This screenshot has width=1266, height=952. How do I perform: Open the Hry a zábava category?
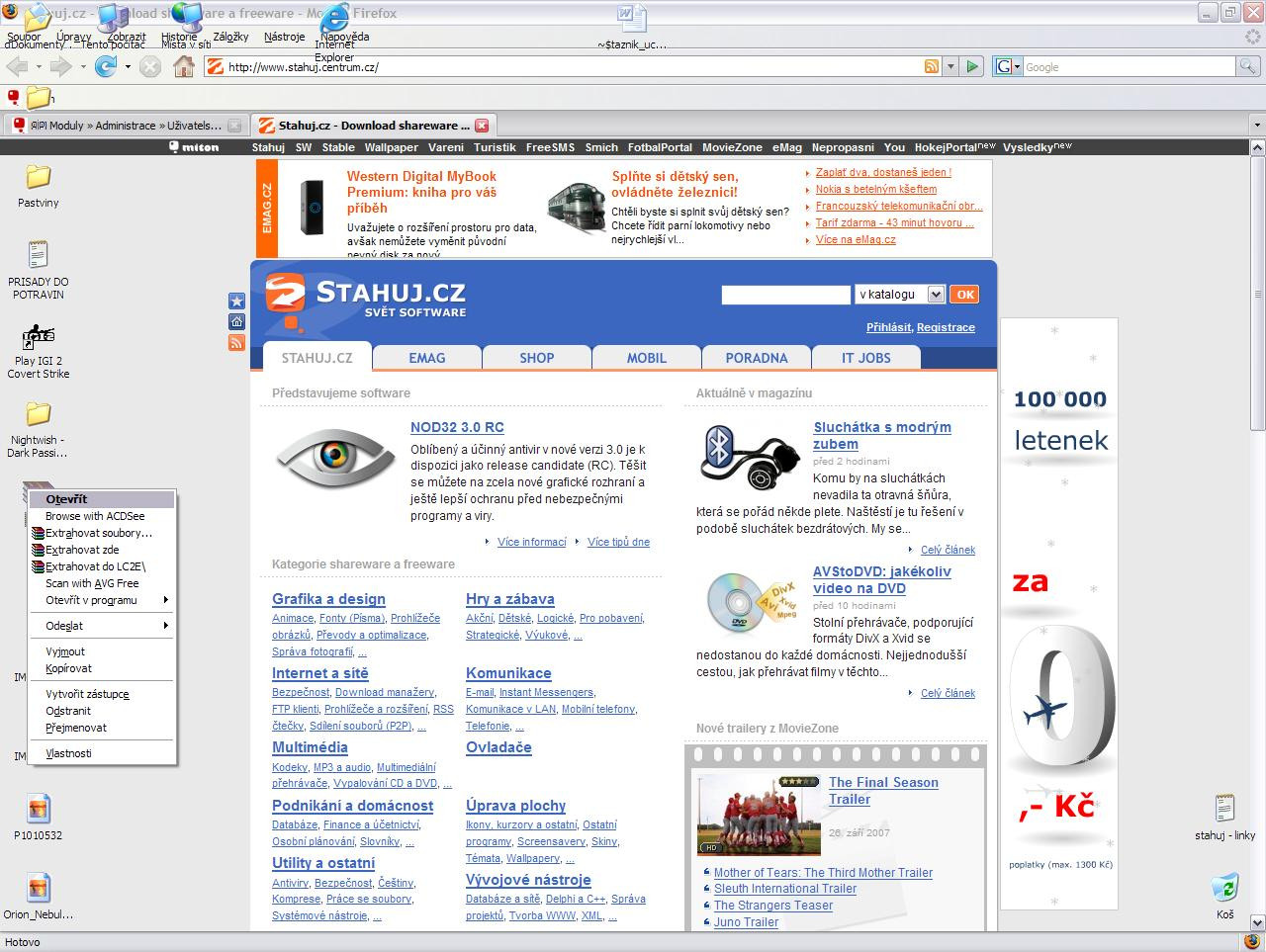(510, 599)
